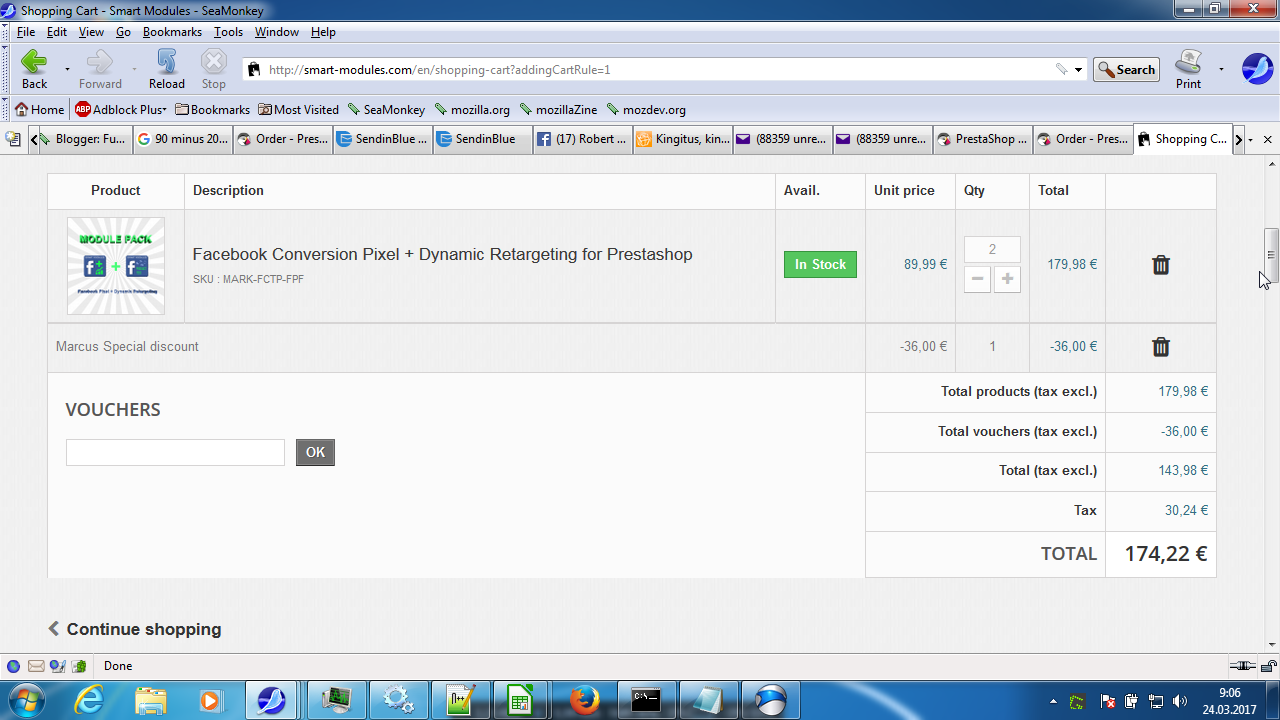Image resolution: width=1280 pixels, height=720 pixels.
Task: Go back using the green Back arrow
Action: click(x=34, y=69)
